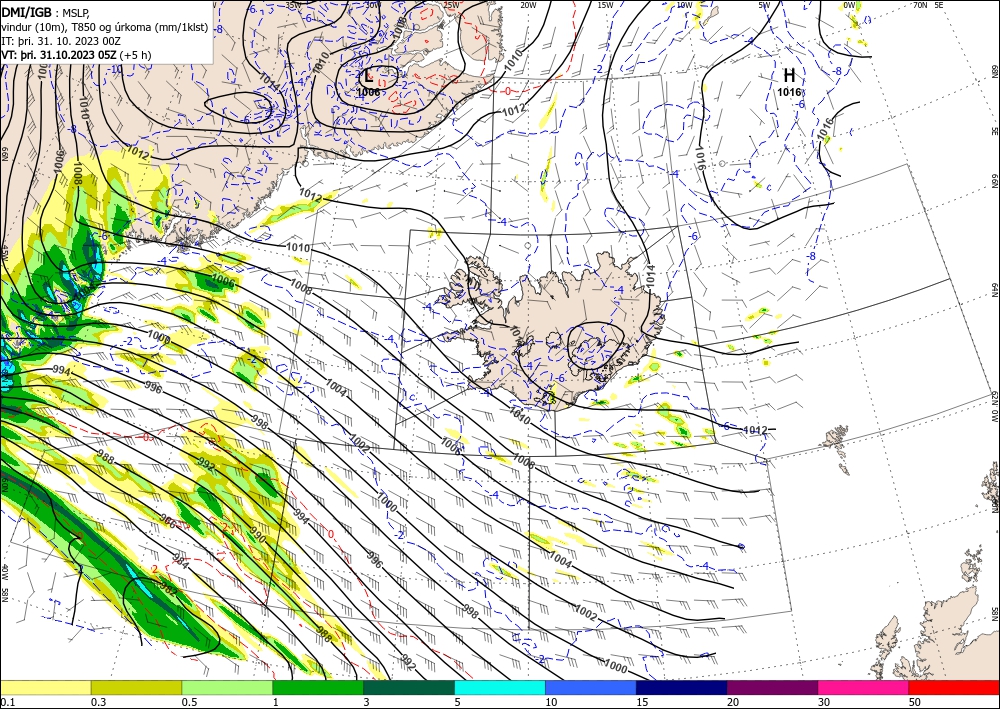
Task: Click the legend value '0.5'
Action: tap(189, 702)
